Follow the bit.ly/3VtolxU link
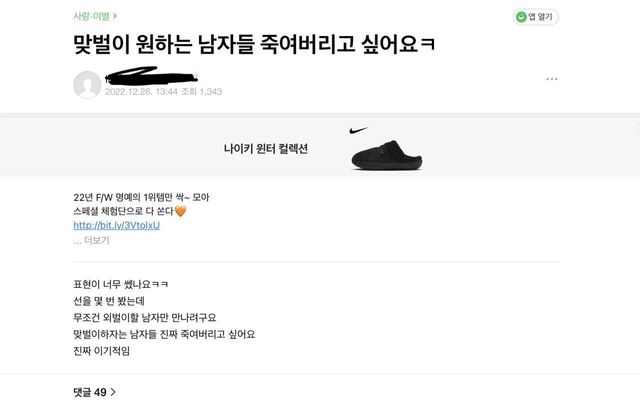Image resolution: width=640 pixels, height=411 pixels. (x=116, y=225)
